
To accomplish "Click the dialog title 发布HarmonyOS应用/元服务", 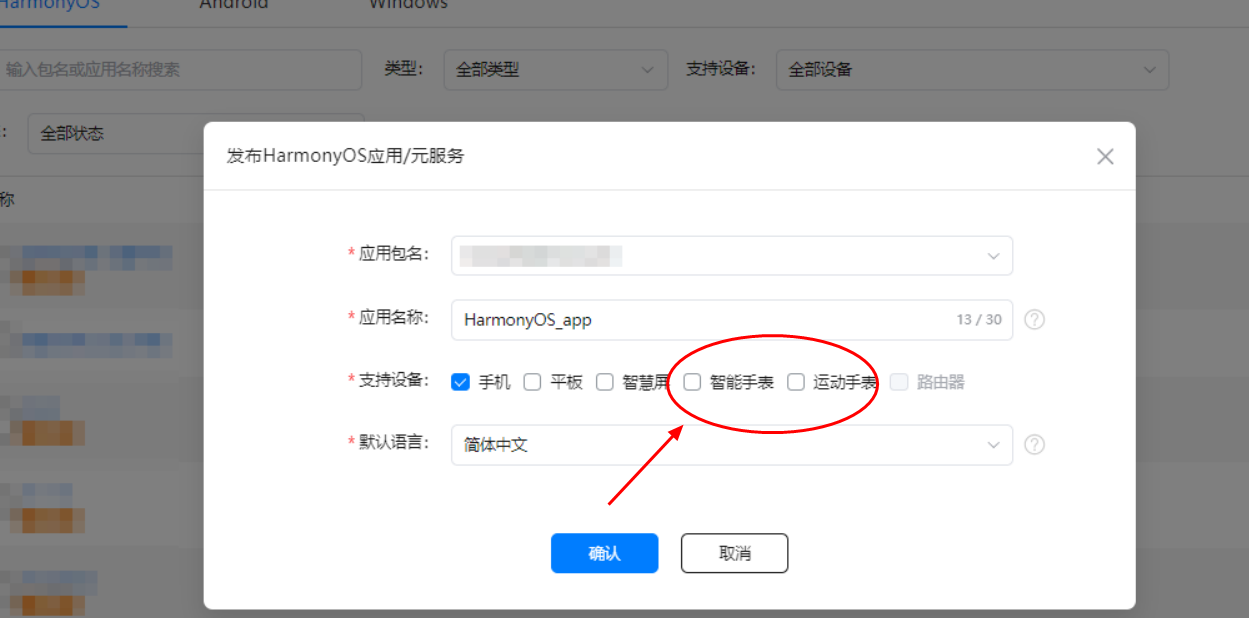I will [x=346, y=156].
